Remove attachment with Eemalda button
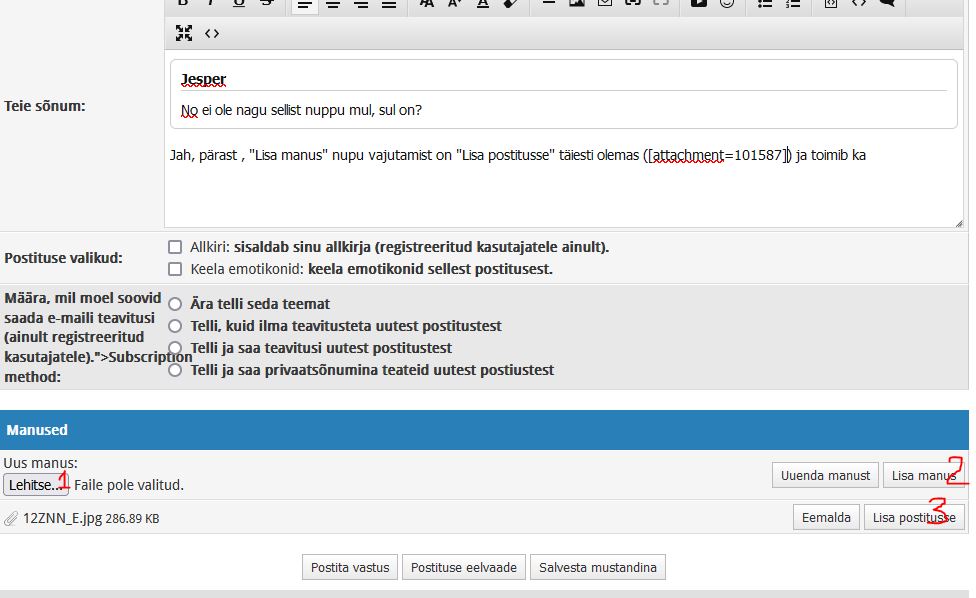This screenshot has height=598, width=976. tap(826, 518)
